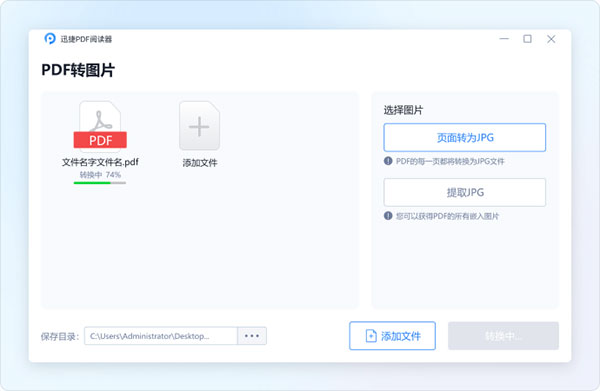This screenshot has height=391, width=600.
Task: Click the greyed 转换中 button
Action: (503, 336)
